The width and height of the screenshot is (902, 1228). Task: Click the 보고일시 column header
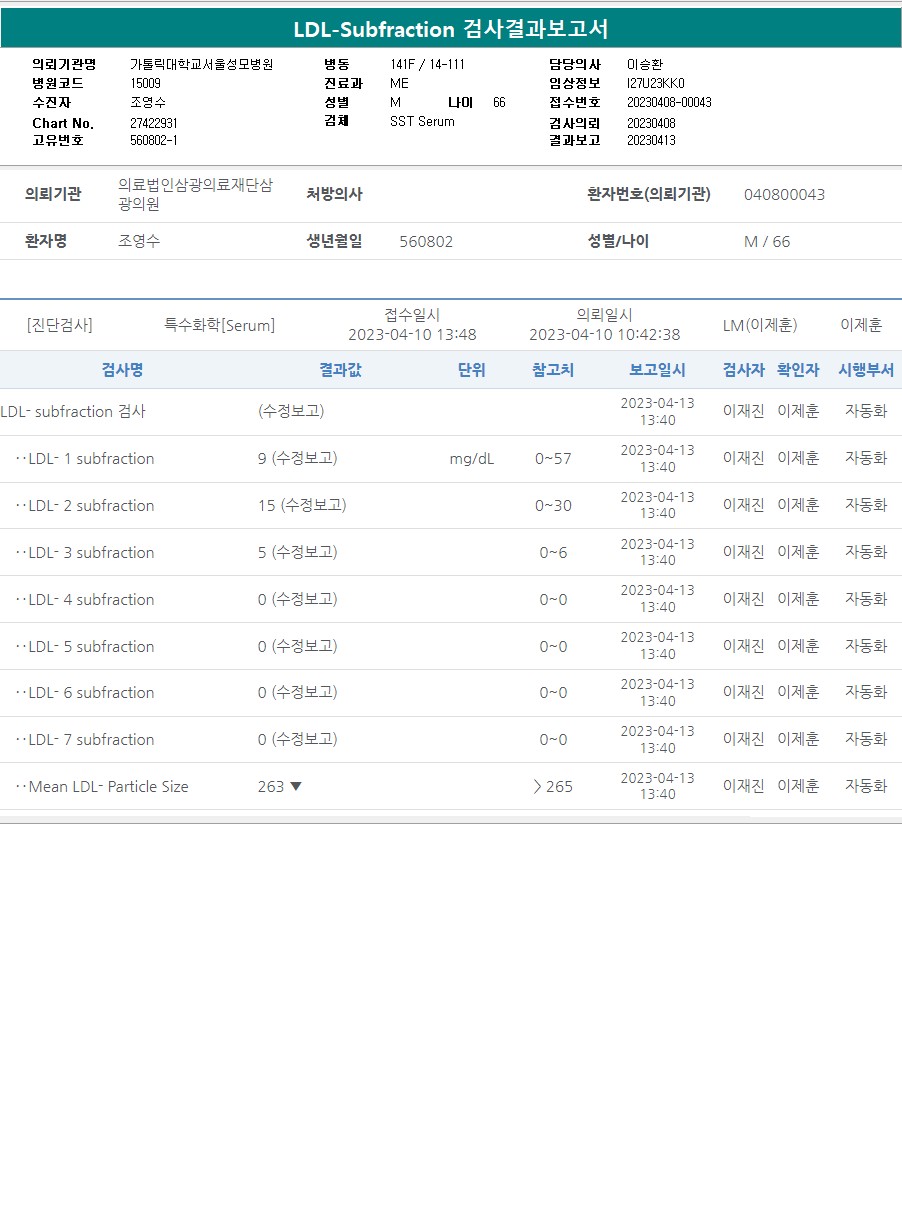pos(657,370)
